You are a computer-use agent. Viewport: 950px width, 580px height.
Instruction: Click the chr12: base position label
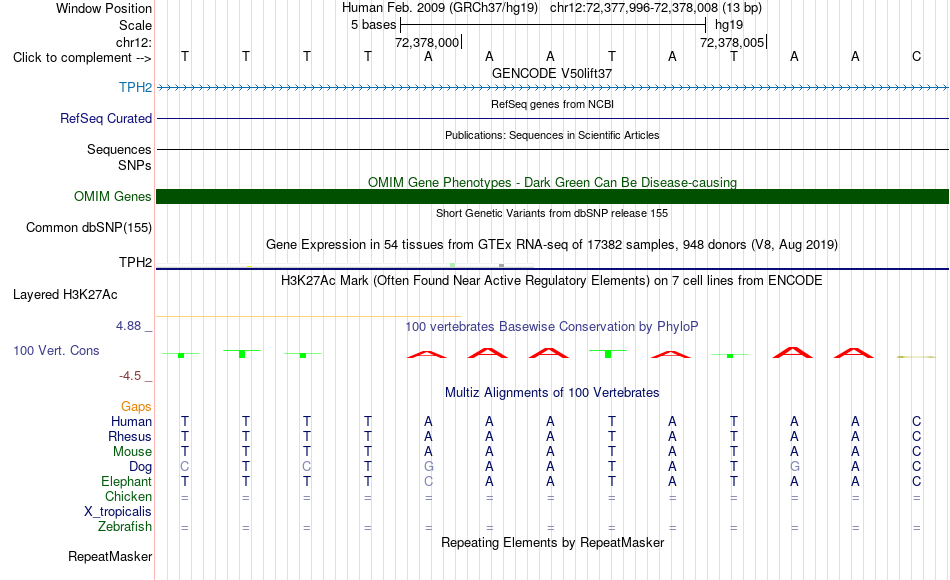tap(133, 42)
